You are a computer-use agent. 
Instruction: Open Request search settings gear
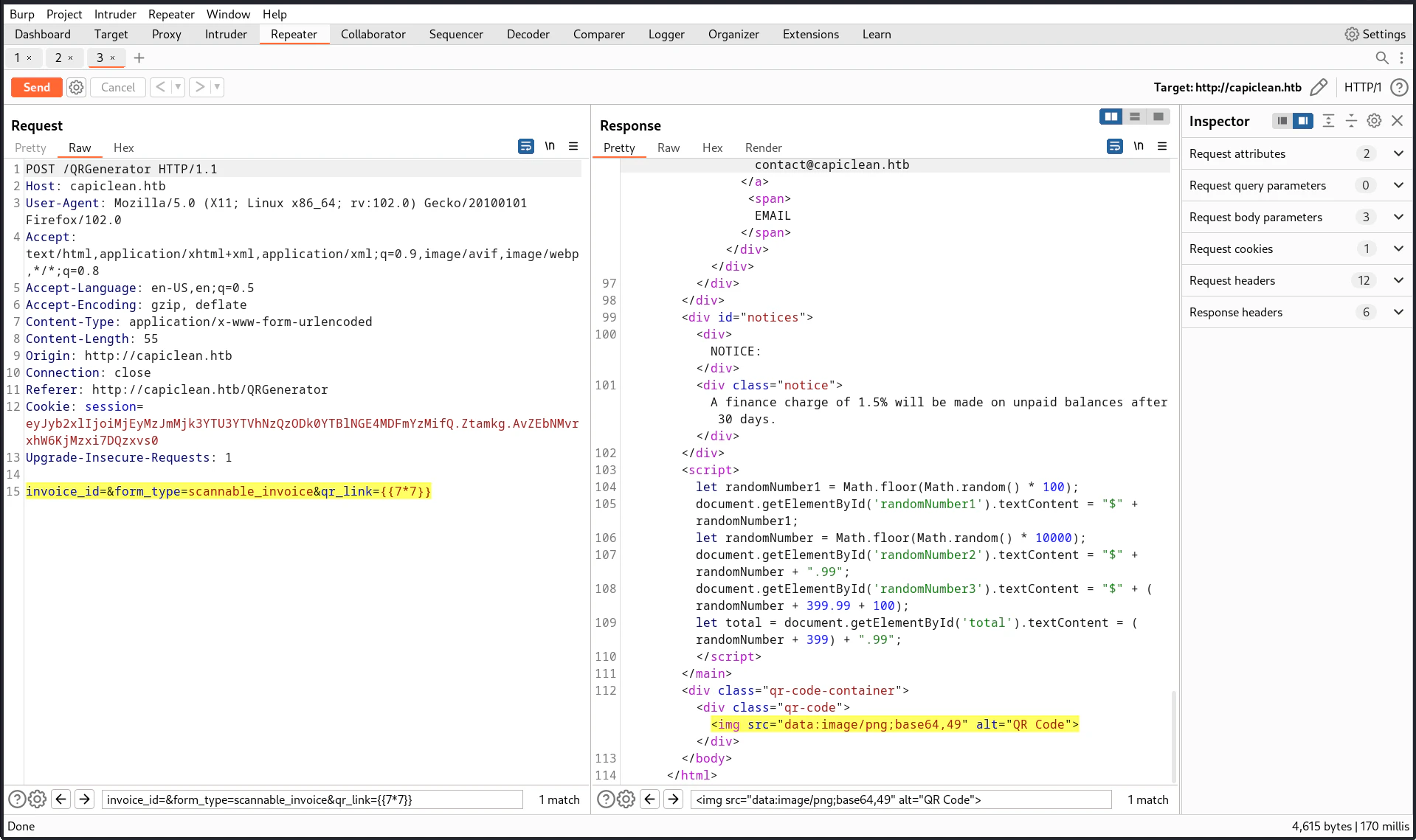38,799
